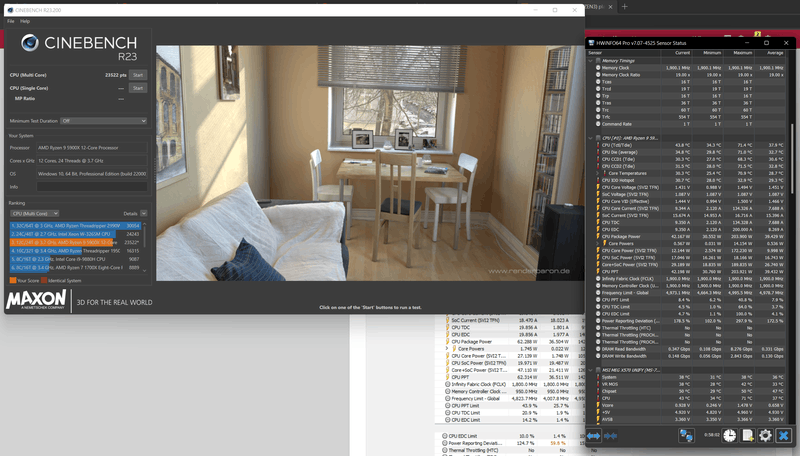
Task: Open HWiNFO remote network connection icon
Action: (686, 436)
